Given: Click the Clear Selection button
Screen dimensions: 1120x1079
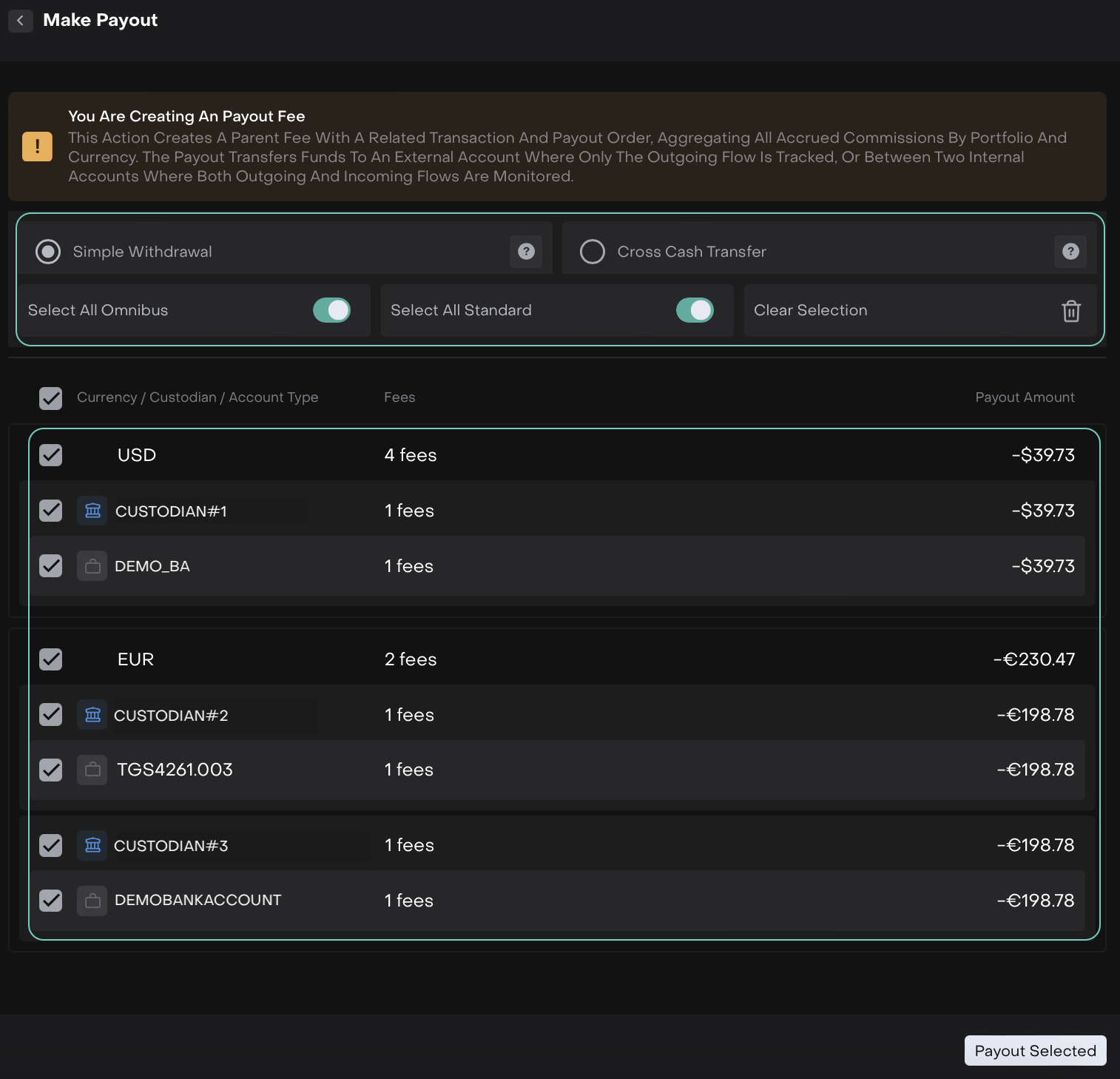Looking at the screenshot, I should 811,310.
